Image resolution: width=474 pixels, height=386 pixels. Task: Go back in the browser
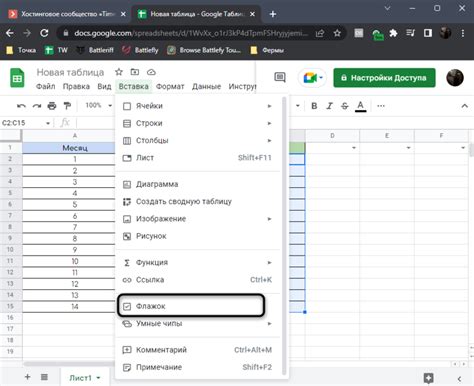(x=10, y=33)
